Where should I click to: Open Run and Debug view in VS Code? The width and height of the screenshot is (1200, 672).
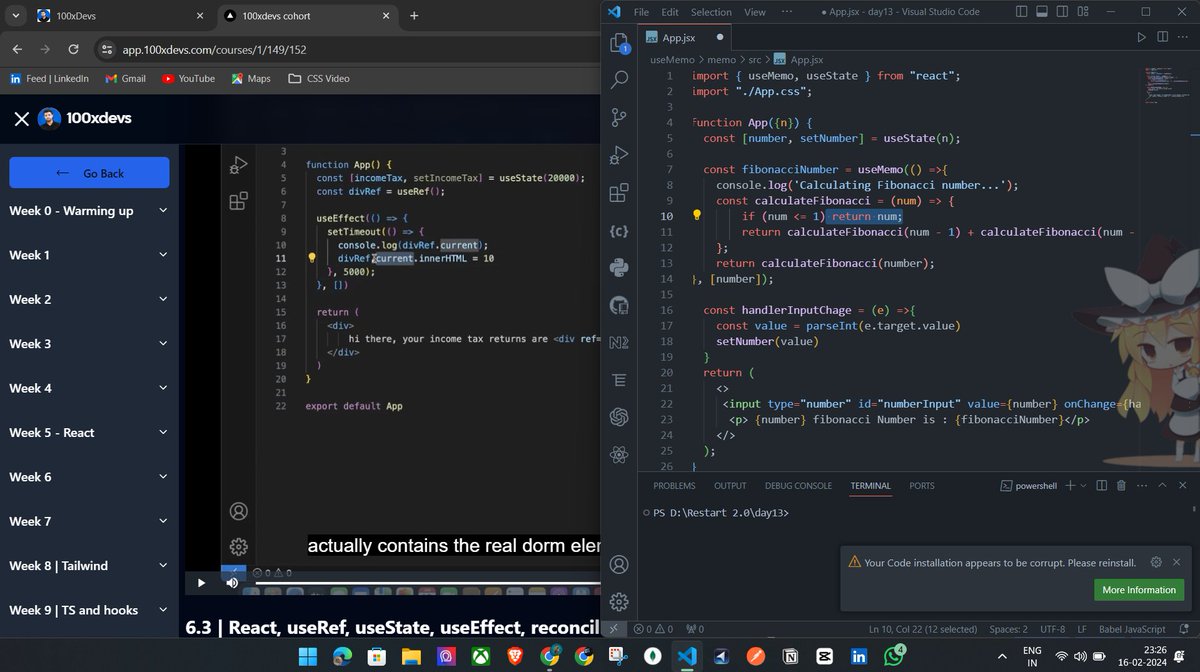619,154
